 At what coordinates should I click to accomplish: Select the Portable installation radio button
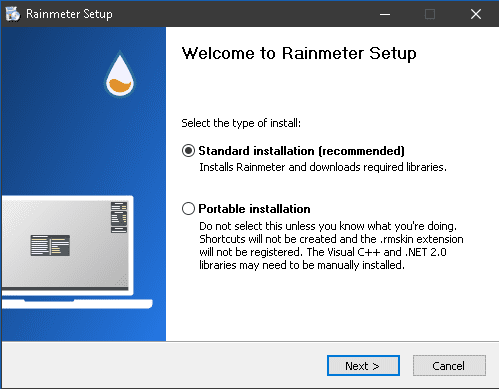(188, 209)
